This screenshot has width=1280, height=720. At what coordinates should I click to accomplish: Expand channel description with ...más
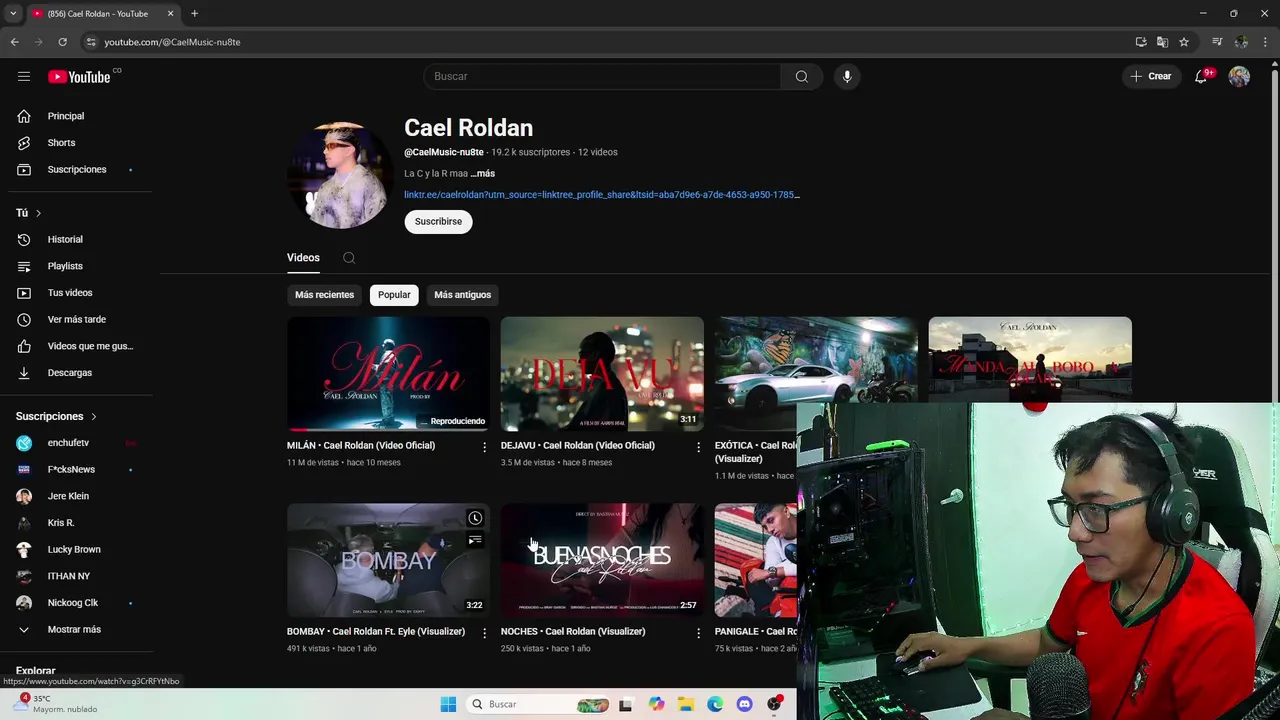pyautogui.click(x=483, y=173)
